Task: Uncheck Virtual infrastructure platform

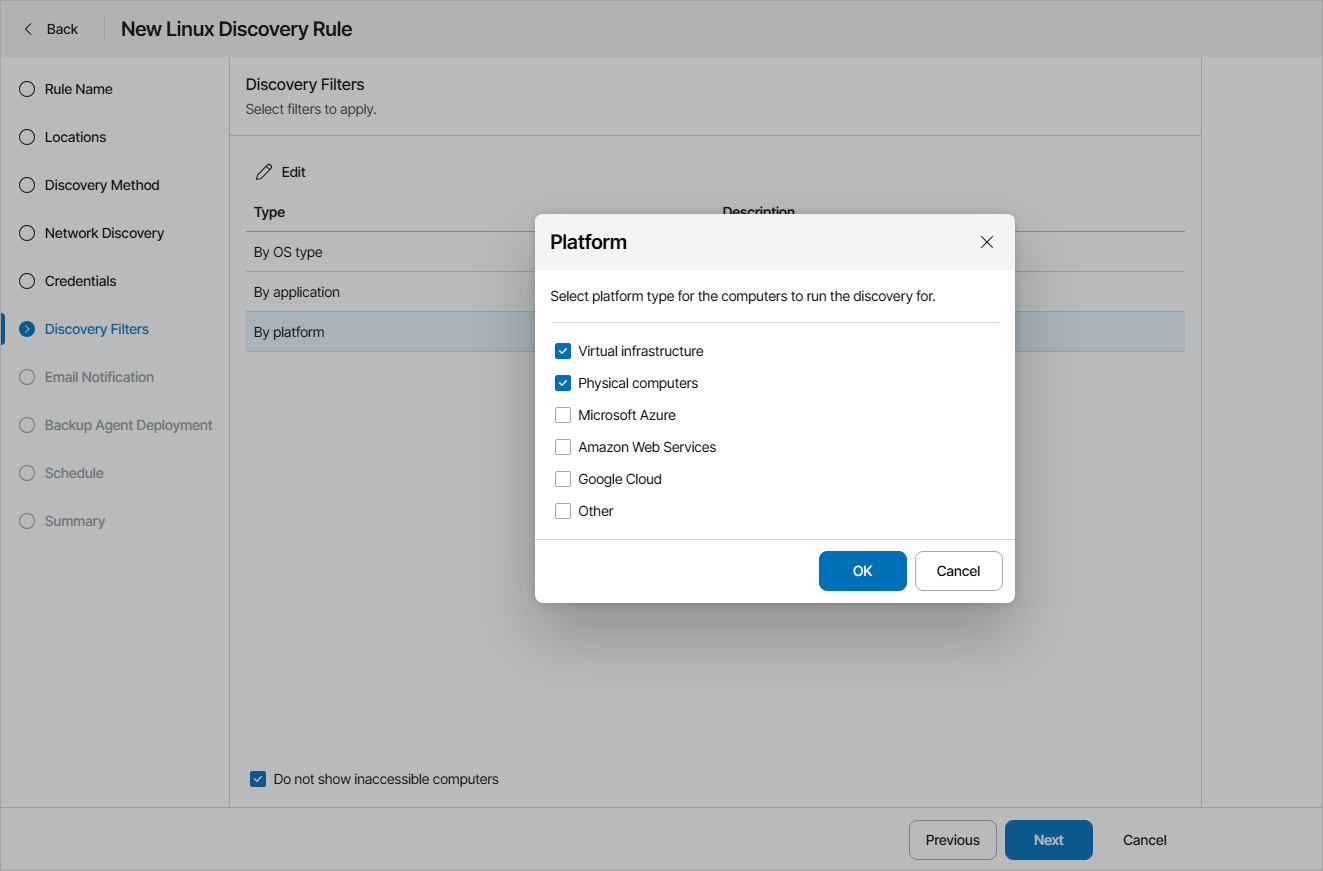Action: coord(562,350)
